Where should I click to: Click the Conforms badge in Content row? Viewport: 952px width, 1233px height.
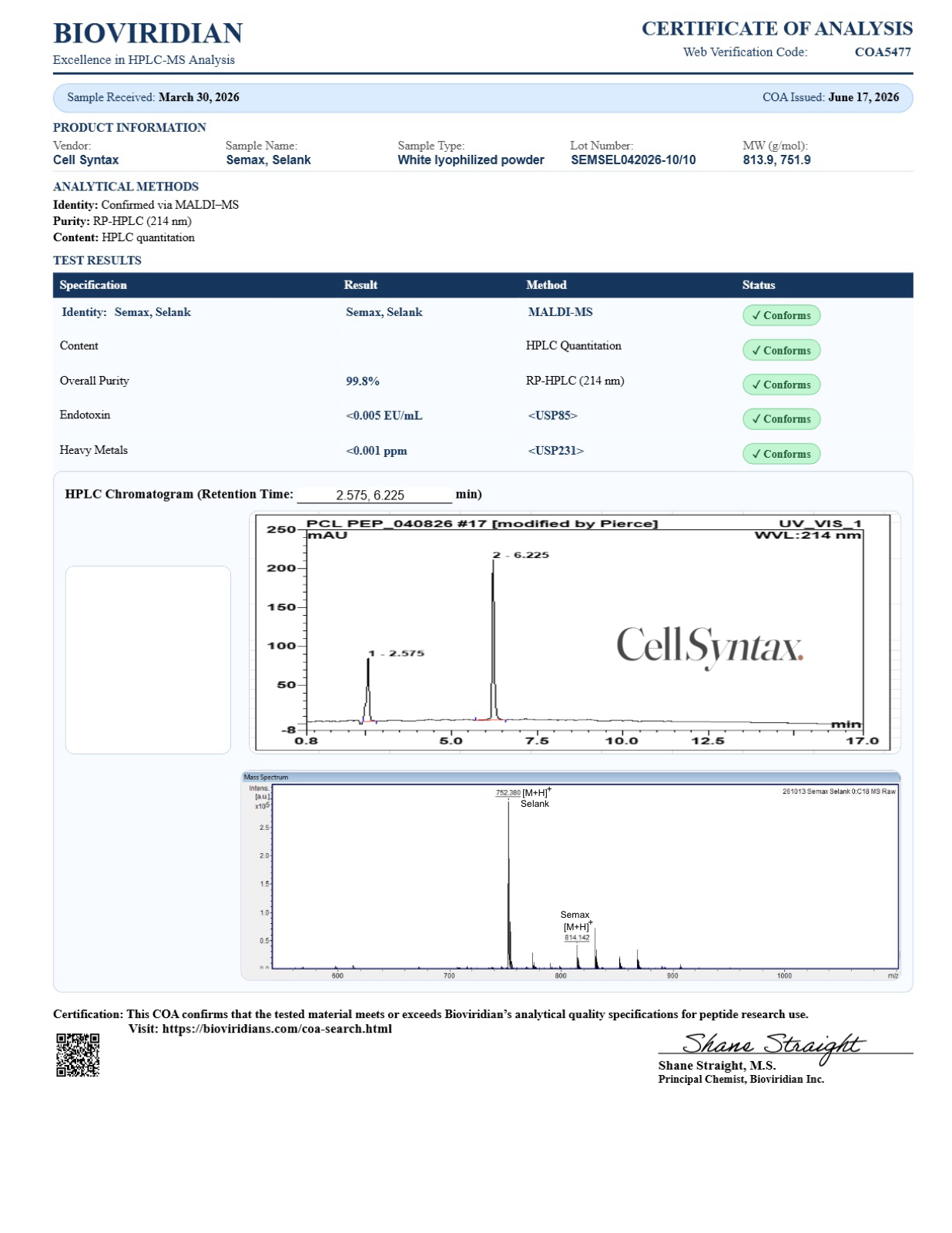781,350
